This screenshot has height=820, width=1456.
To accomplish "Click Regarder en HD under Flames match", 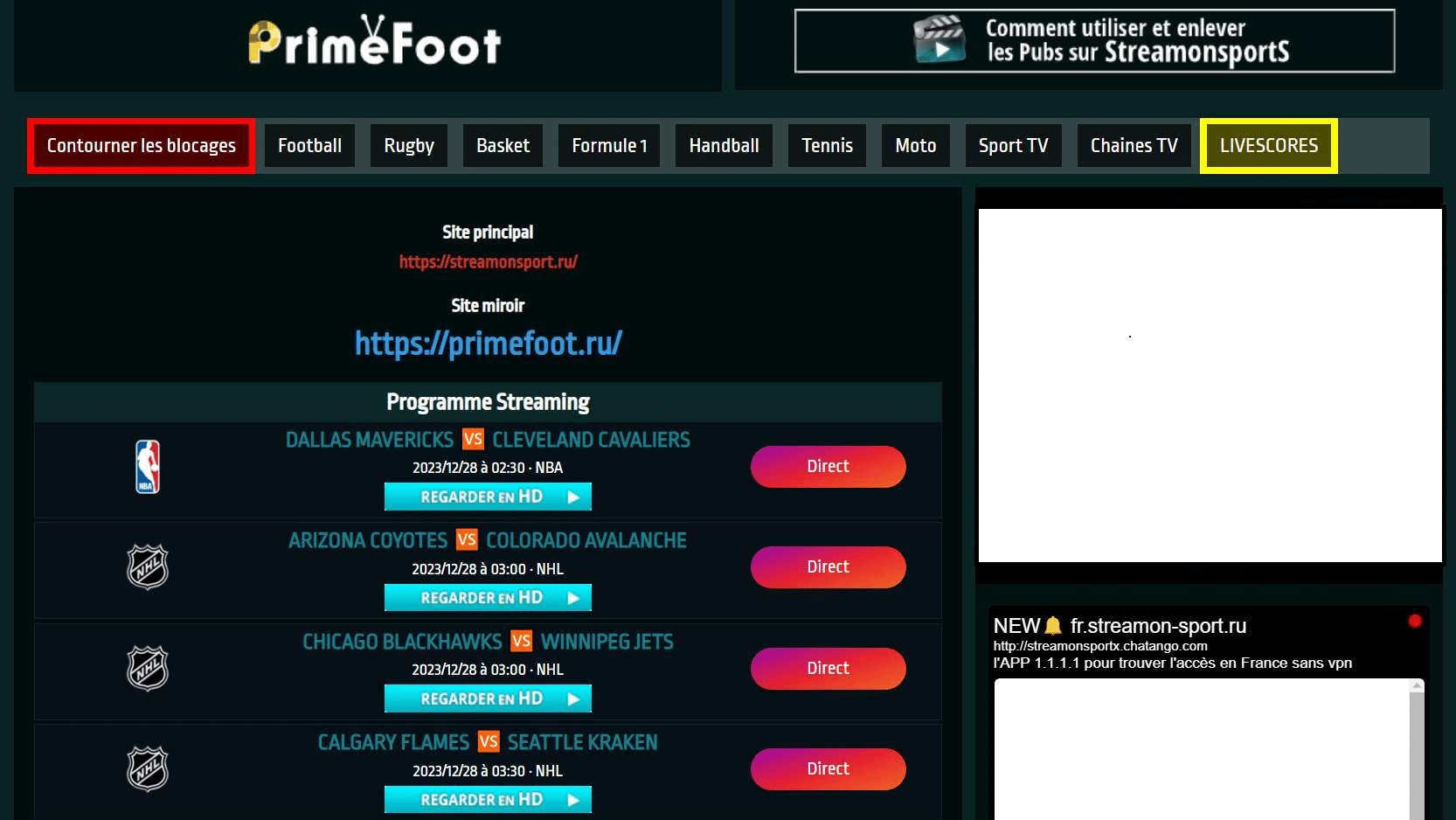I will (x=488, y=800).
